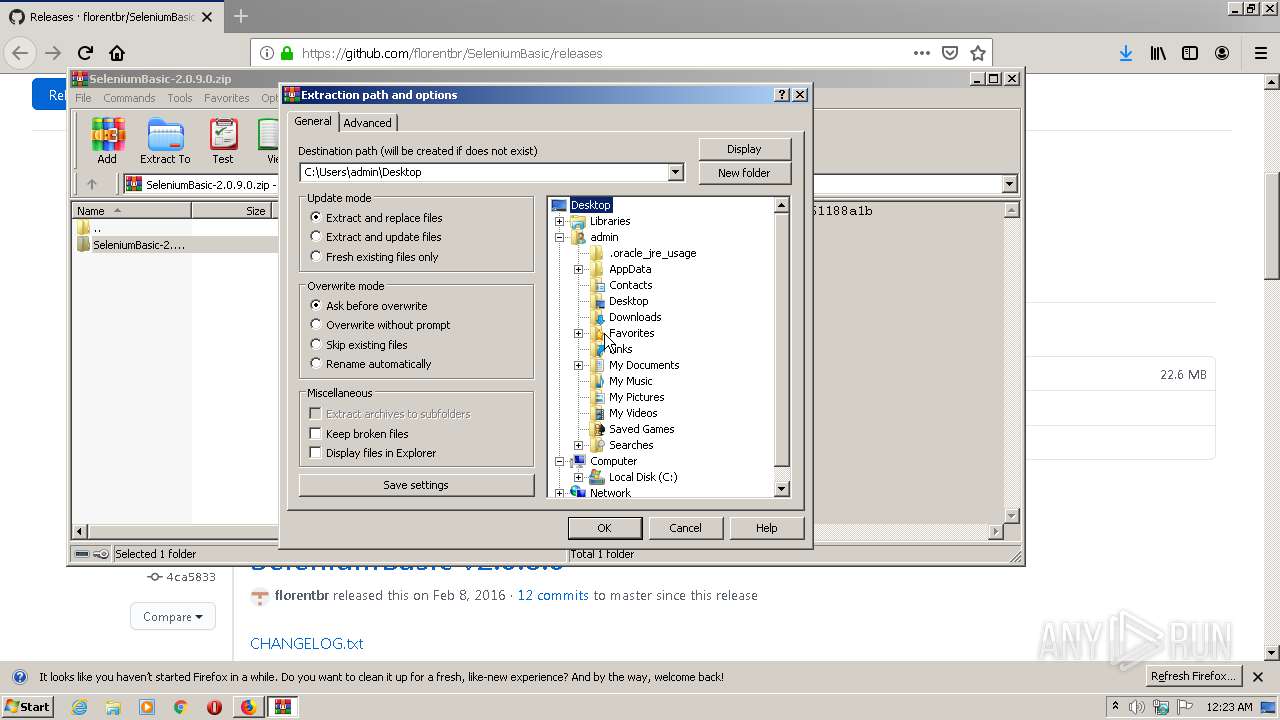The width and height of the screenshot is (1280, 720).
Task: Click the New folder button
Action: point(744,173)
